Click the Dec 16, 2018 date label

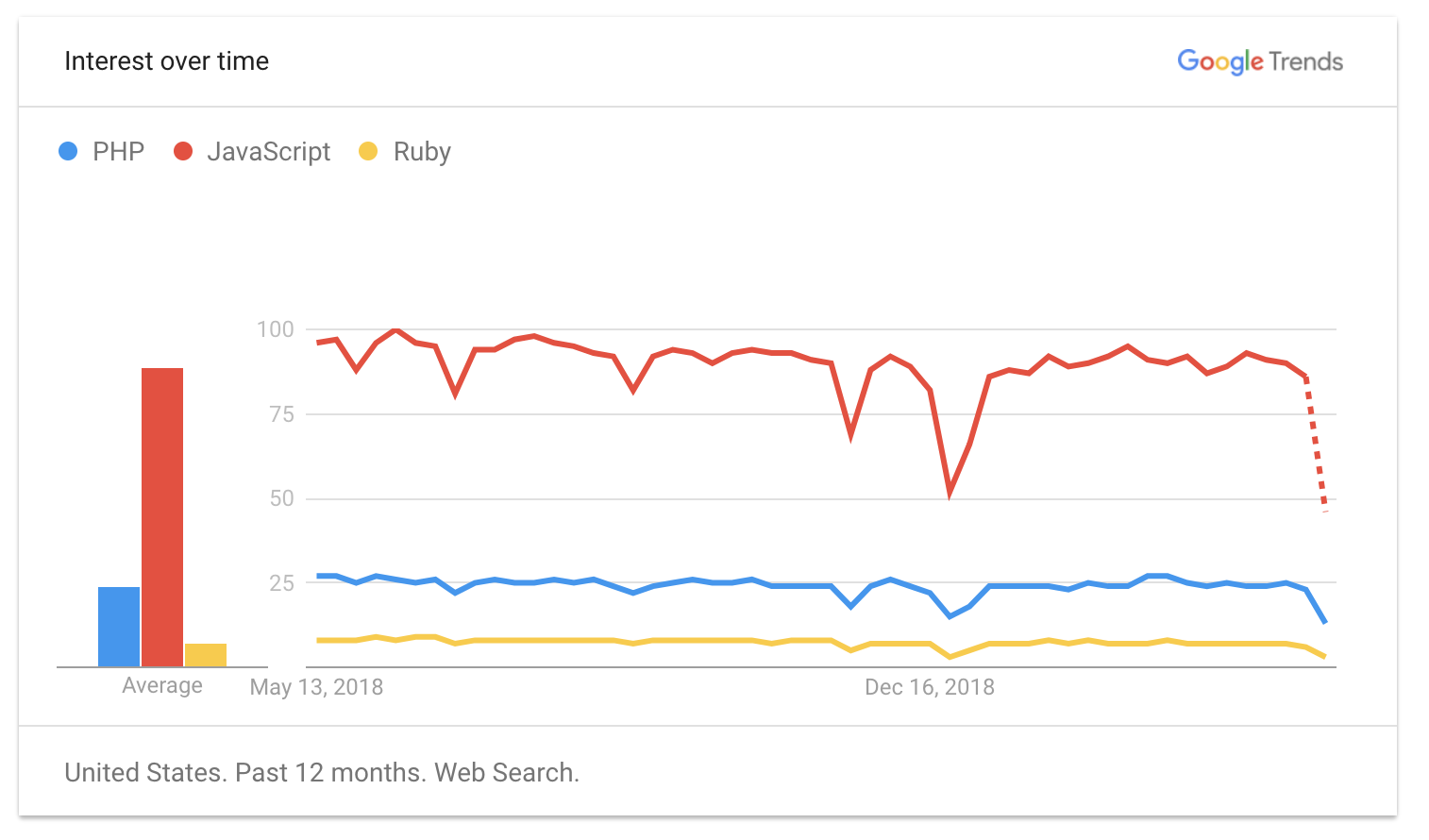930,687
